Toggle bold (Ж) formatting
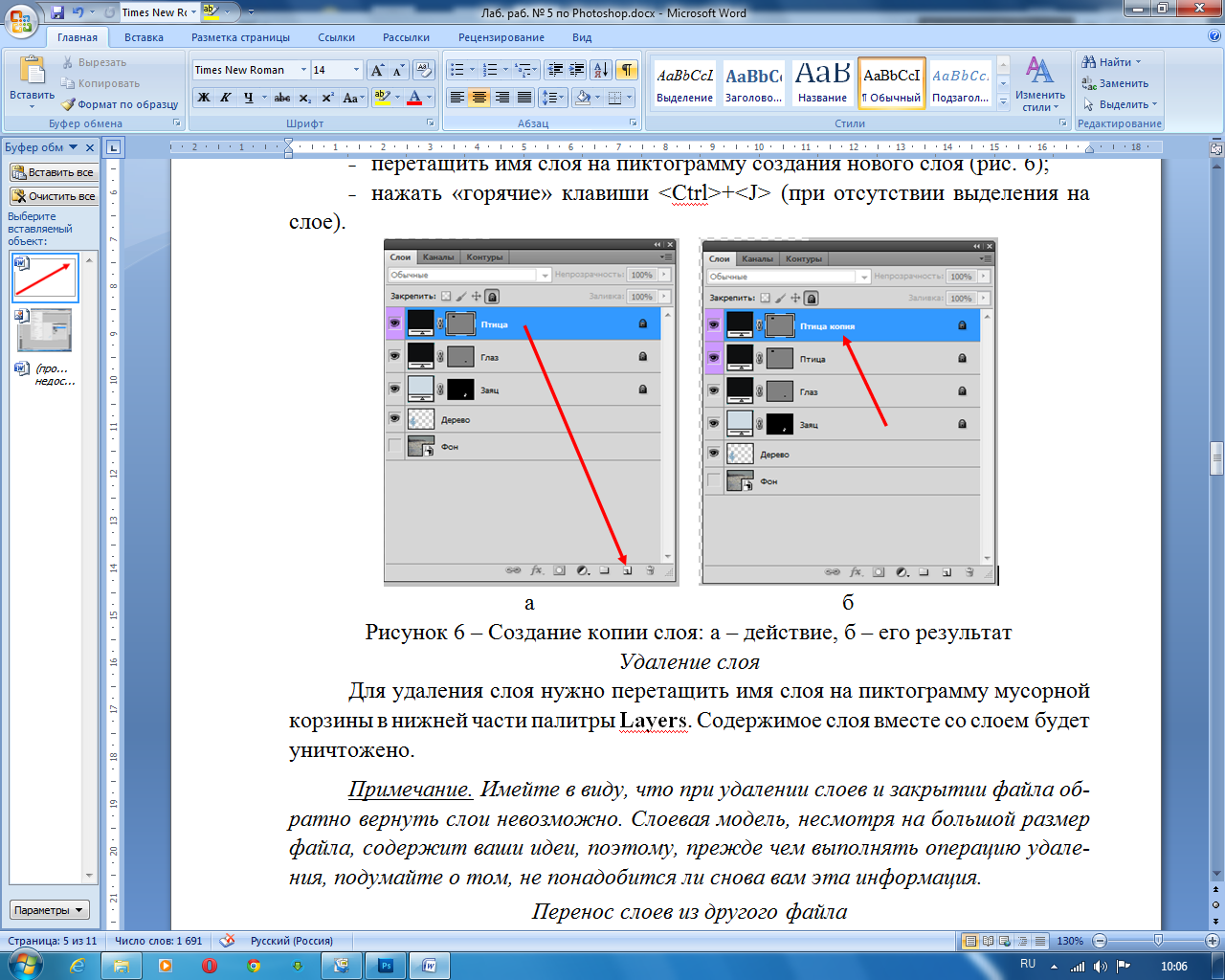Screen dimensions: 1225x980 point(204,98)
